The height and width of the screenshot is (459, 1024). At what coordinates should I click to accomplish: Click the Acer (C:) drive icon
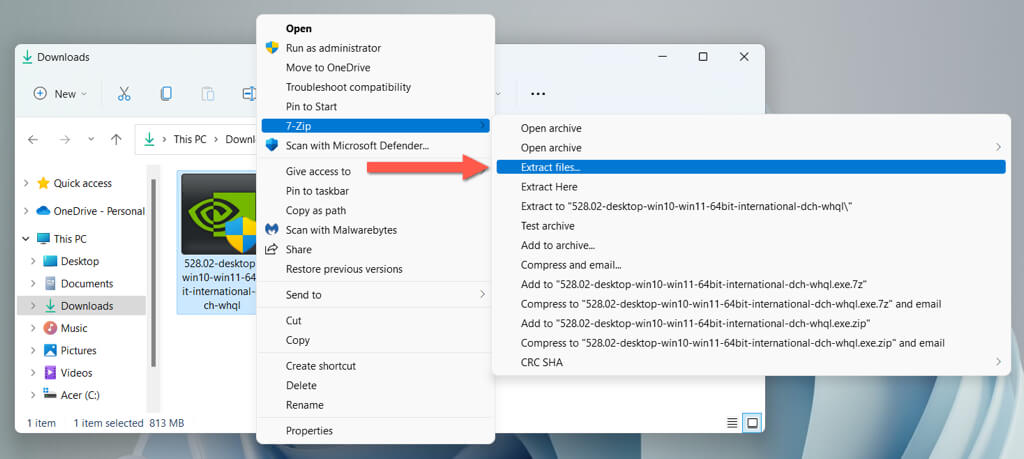50,394
